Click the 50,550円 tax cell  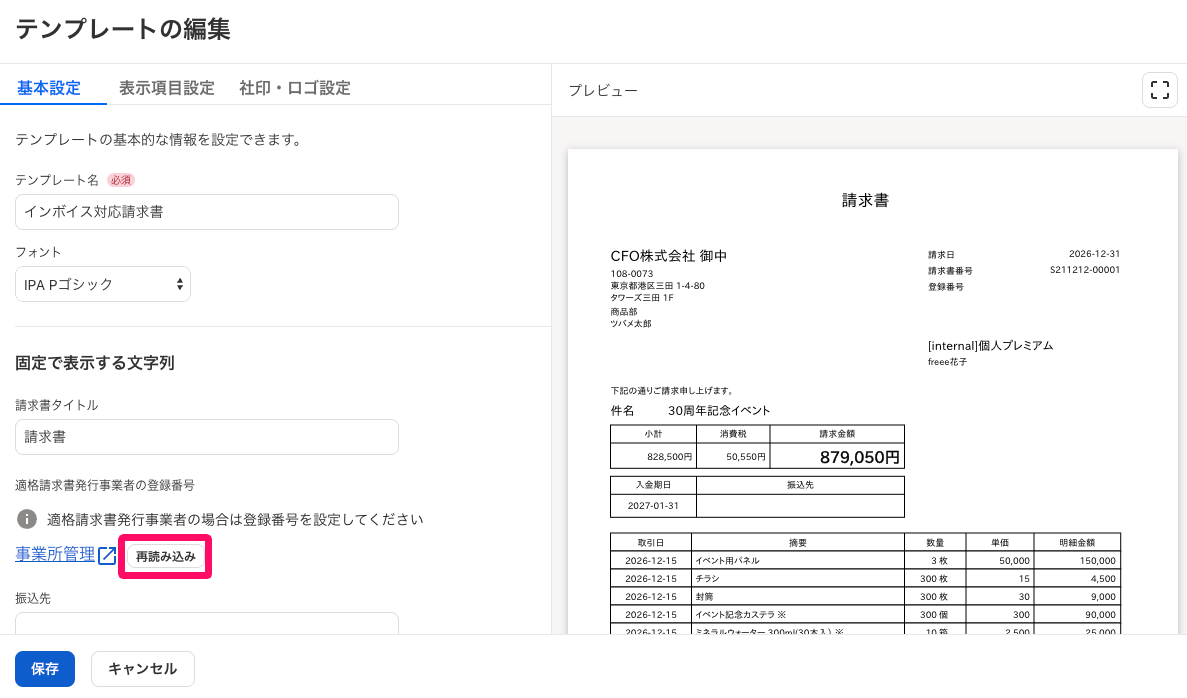coord(733,457)
